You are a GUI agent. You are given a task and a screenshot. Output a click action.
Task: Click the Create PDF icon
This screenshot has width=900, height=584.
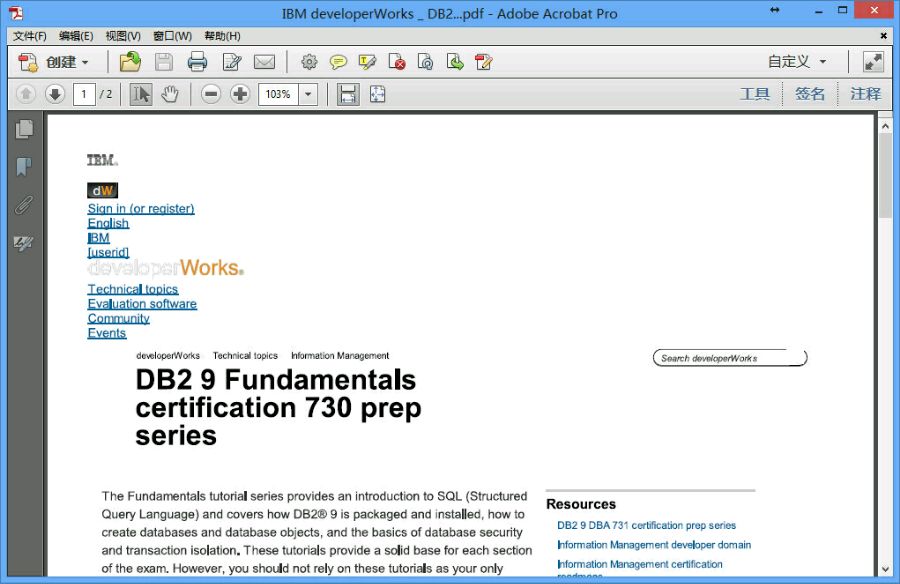pos(27,62)
